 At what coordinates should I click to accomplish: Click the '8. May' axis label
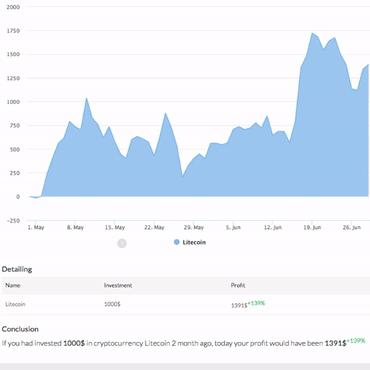(x=75, y=227)
